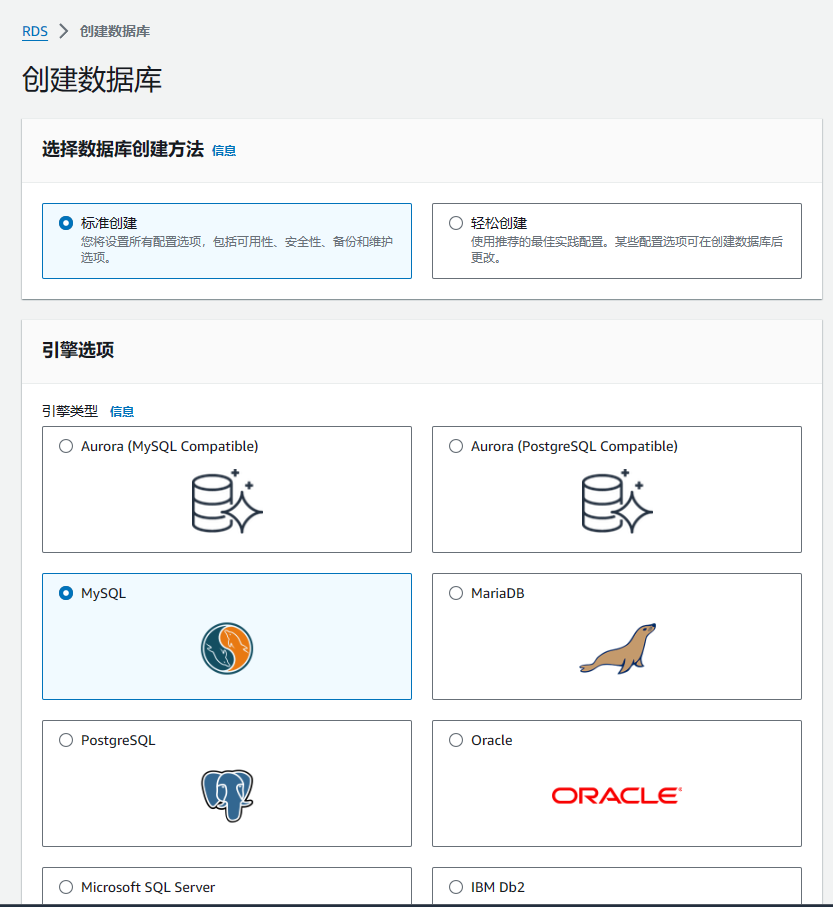
Task: Click the MySQL label text
Action: point(103,593)
